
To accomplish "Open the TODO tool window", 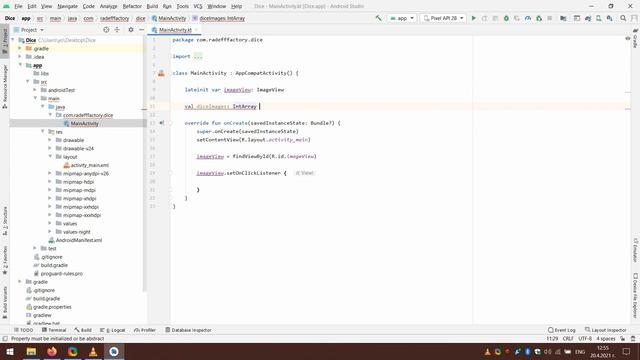I will point(23,330).
